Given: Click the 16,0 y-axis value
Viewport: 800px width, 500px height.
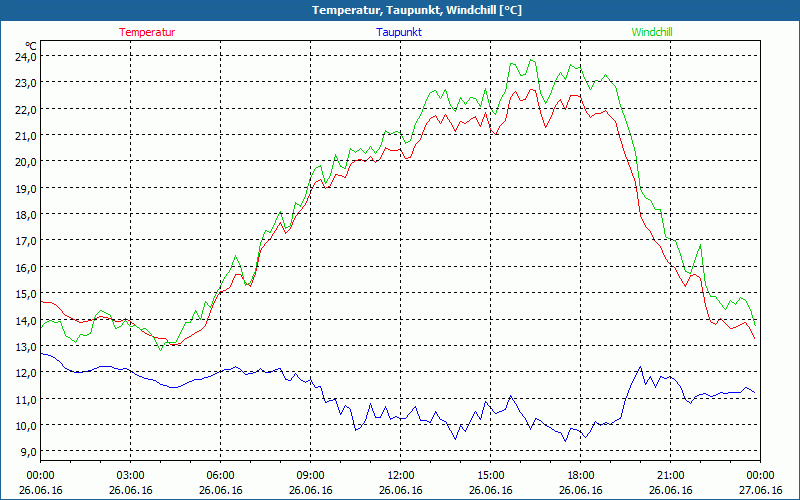Looking at the screenshot, I should tap(26, 267).
